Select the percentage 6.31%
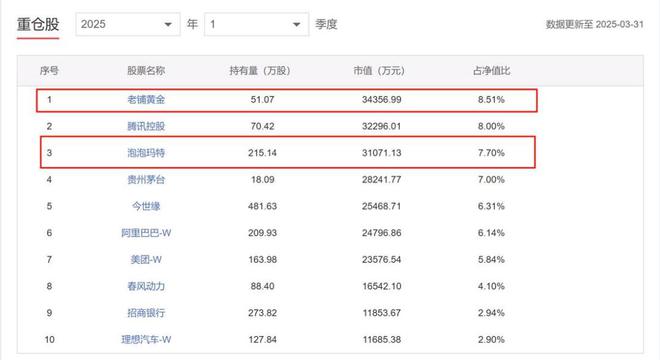This screenshot has width=660, height=360. 491,206
